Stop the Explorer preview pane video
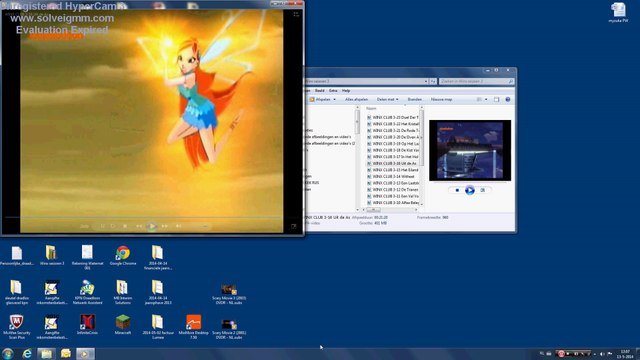This screenshot has height=360, width=640. pyautogui.click(x=457, y=190)
